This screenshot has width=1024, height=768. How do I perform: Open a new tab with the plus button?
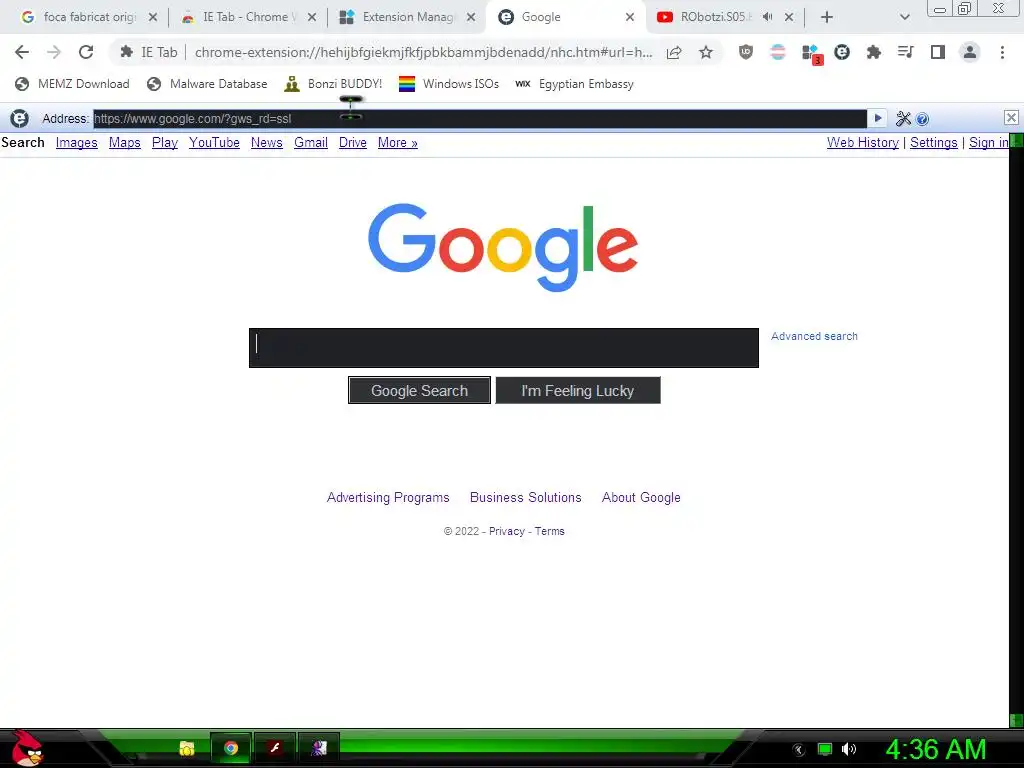(x=827, y=17)
